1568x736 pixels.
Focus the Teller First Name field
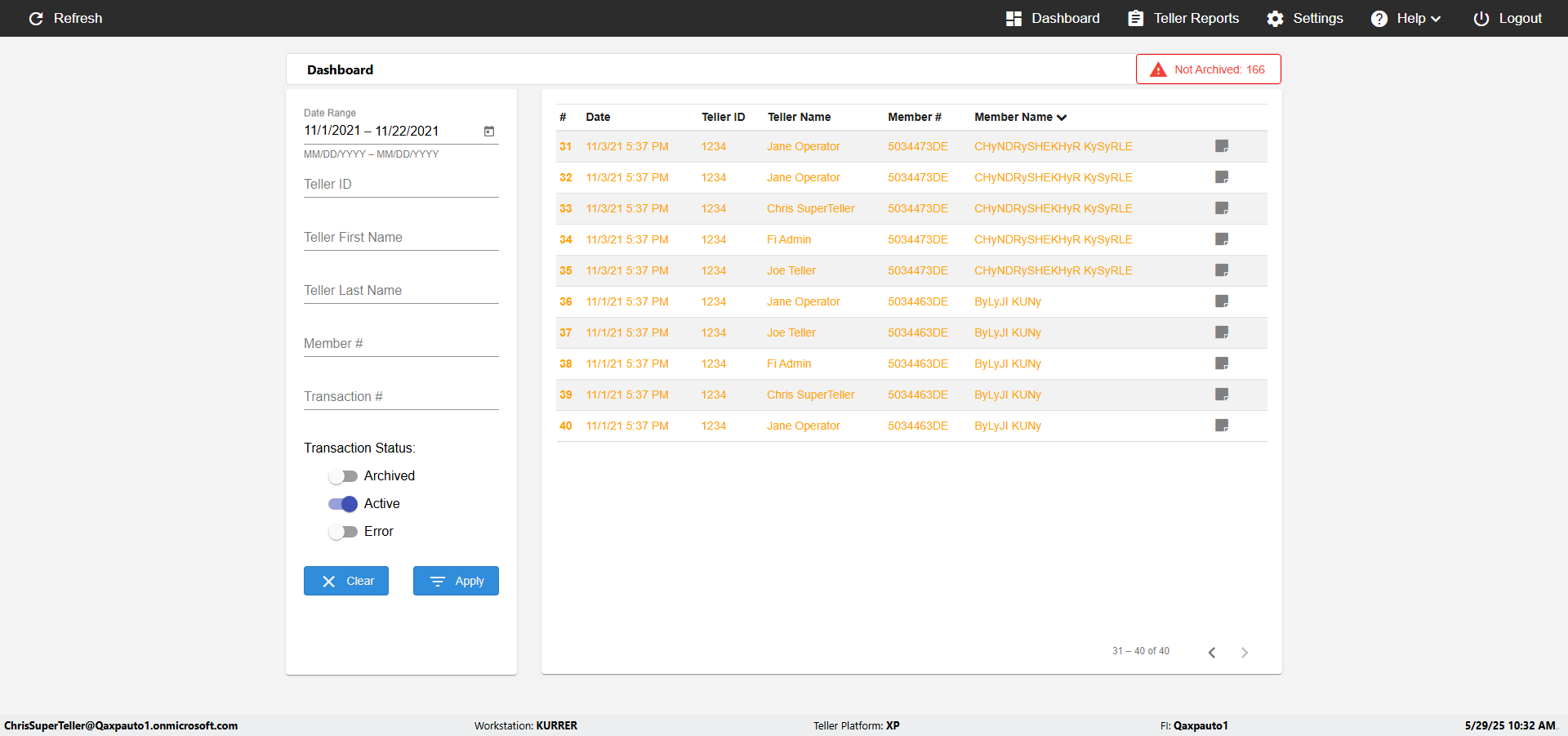pyautogui.click(x=401, y=238)
